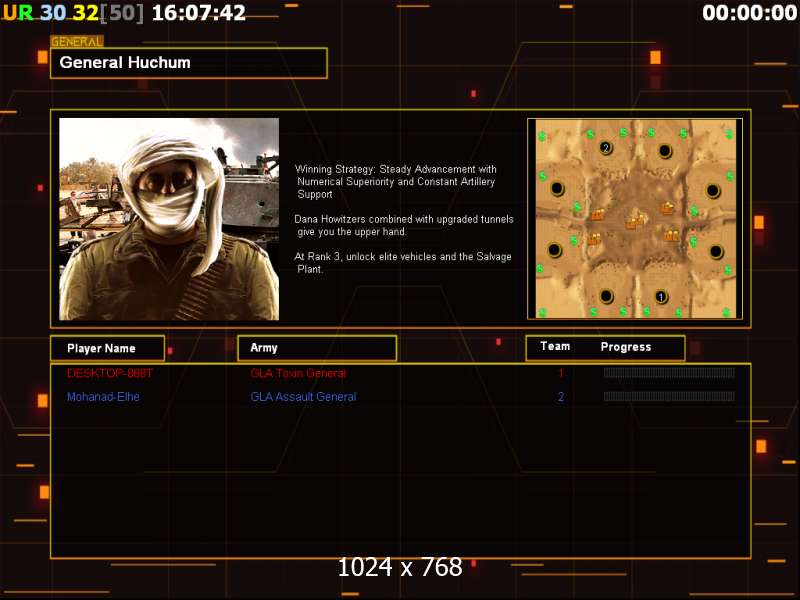Click team number 2 in blue row
Screen dimensions: 800x600
[x=561, y=396]
